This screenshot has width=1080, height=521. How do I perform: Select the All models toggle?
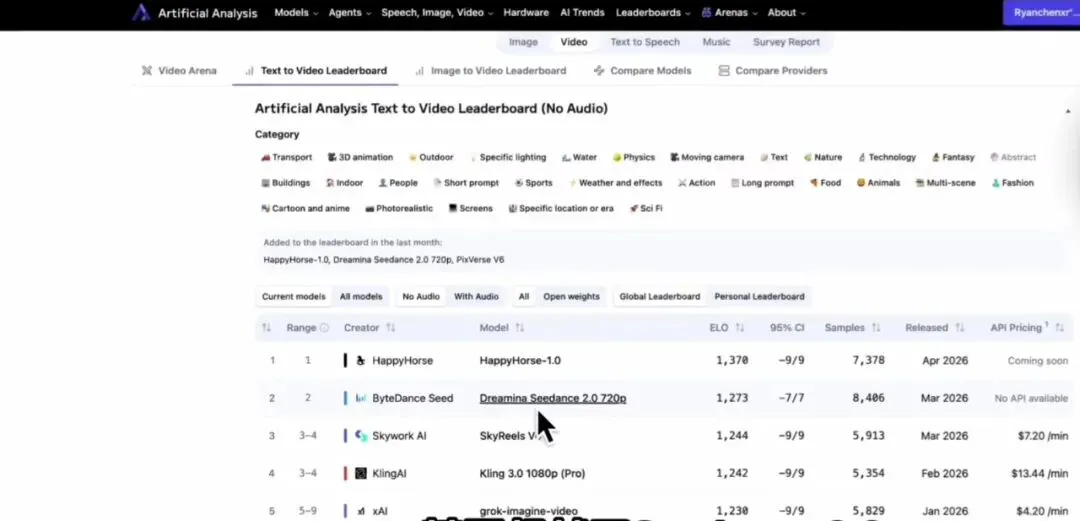click(361, 296)
